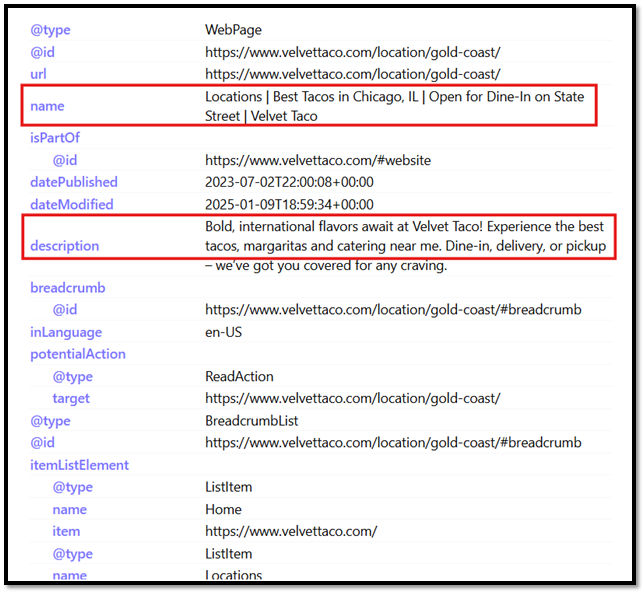This screenshot has width=644, height=594.
Task: Select the inLanguage property label
Action: coord(66,332)
